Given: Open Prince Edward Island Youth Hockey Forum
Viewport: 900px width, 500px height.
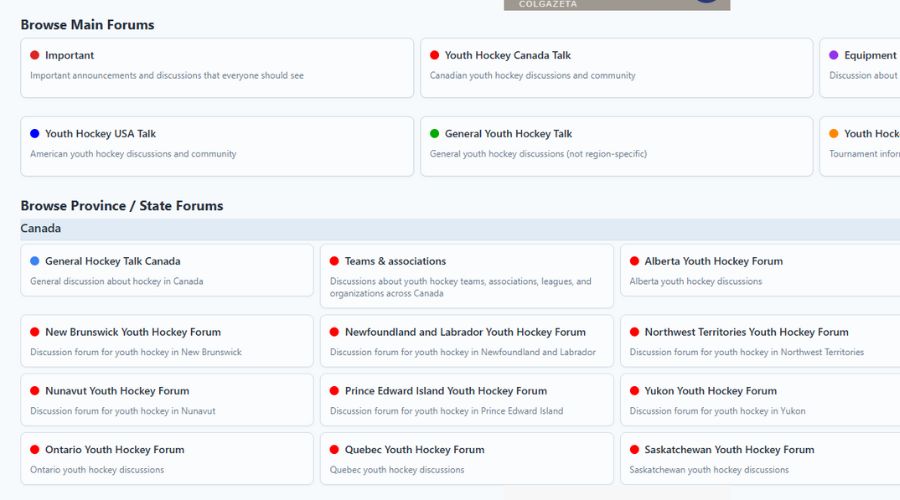Looking at the screenshot, I should (467, 400).
